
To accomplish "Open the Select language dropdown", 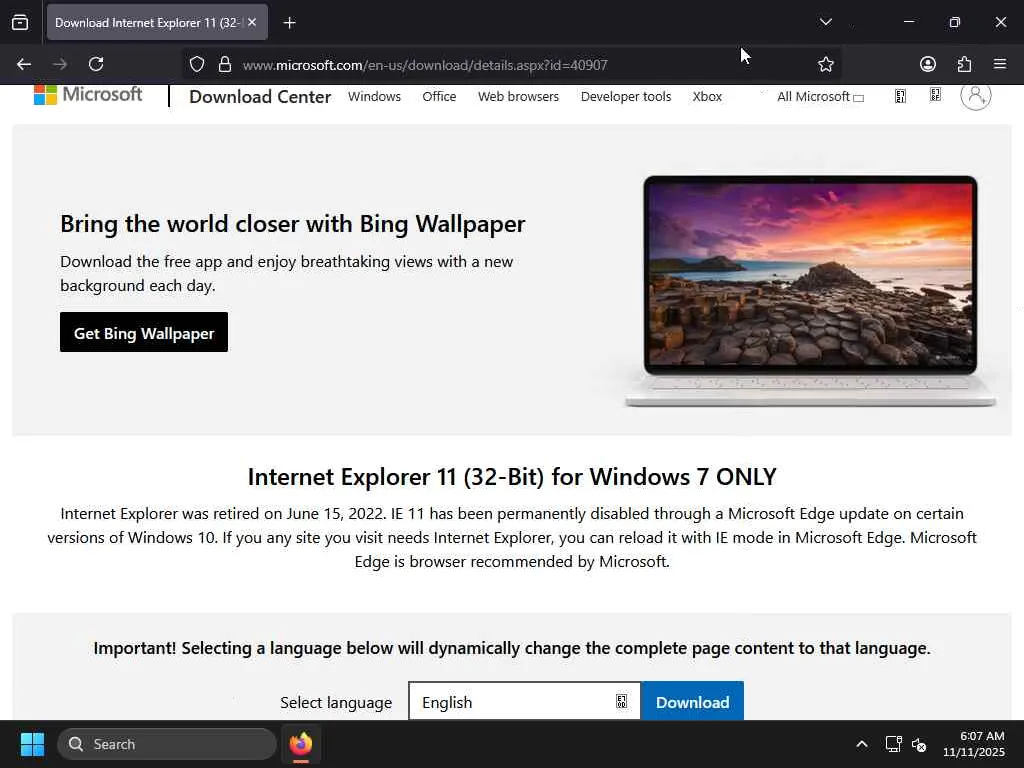I will (524, 701).
